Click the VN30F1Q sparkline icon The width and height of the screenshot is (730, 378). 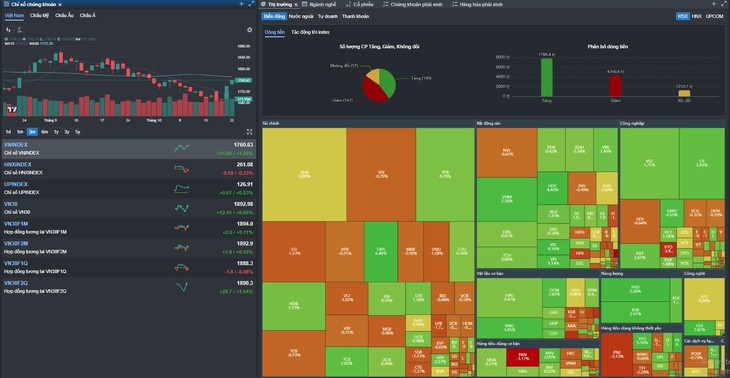[182, 267]
